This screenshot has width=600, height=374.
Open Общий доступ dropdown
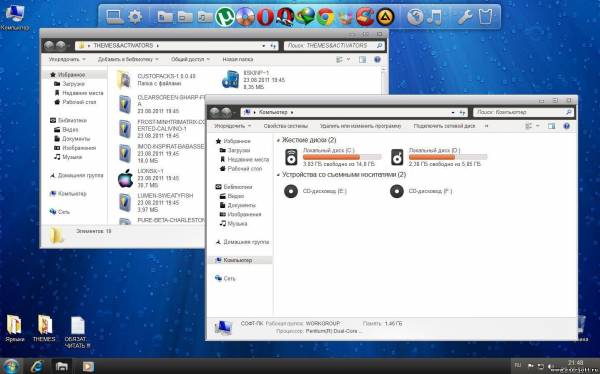[x=190, y=59]
